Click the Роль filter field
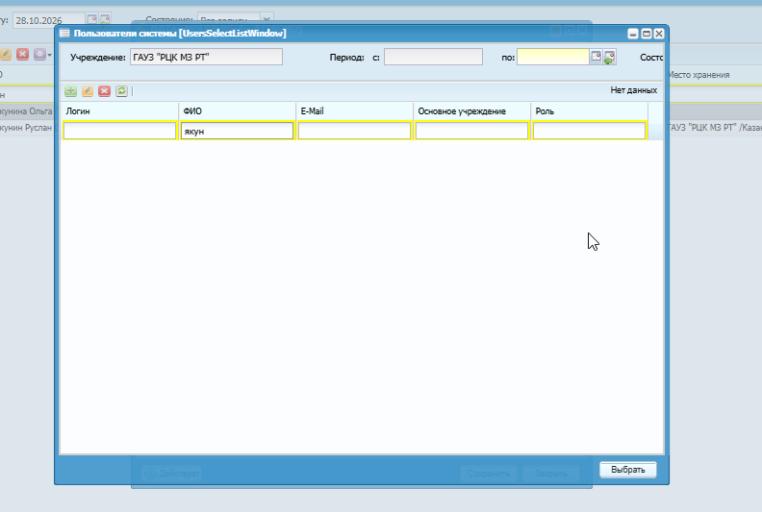 coord(589,131)
